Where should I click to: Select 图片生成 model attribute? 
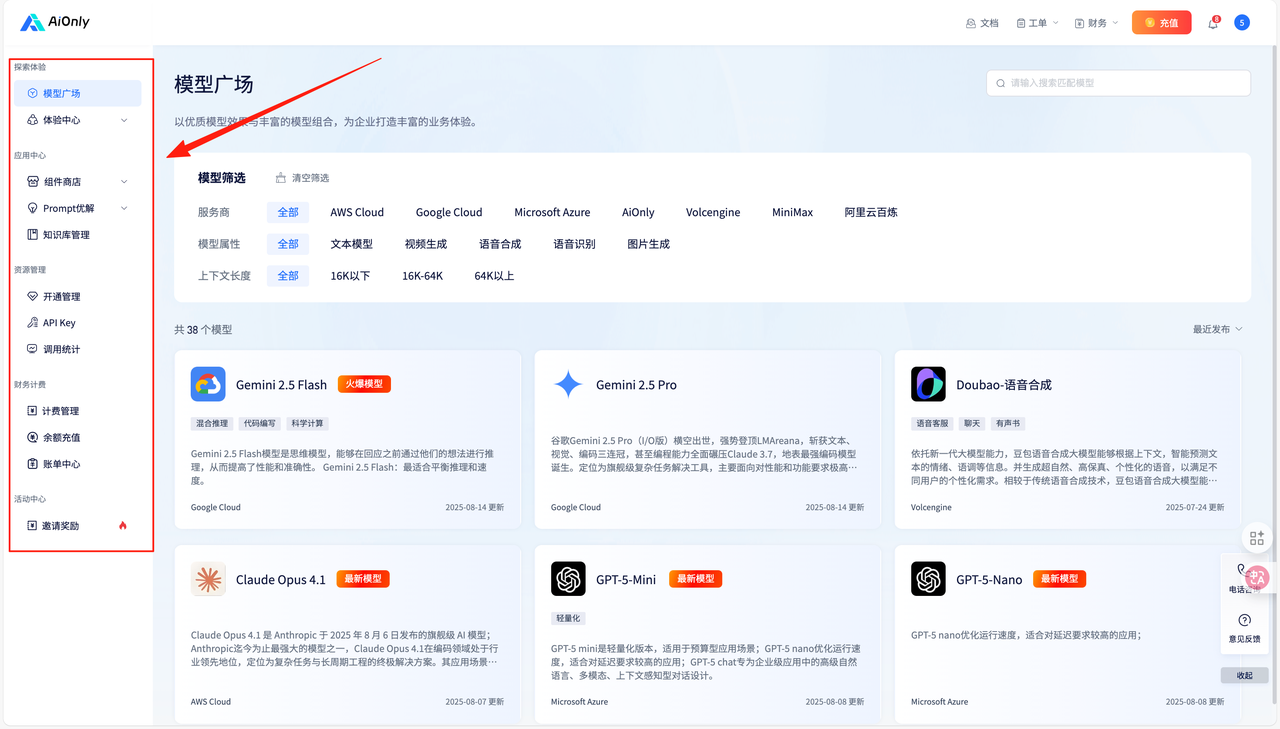648,244
